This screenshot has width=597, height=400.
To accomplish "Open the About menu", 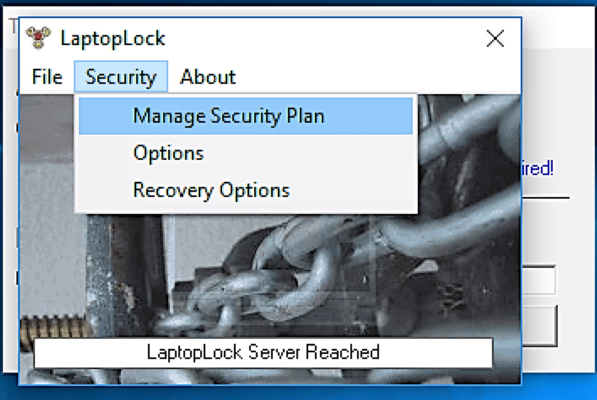I will click(208, 77).
